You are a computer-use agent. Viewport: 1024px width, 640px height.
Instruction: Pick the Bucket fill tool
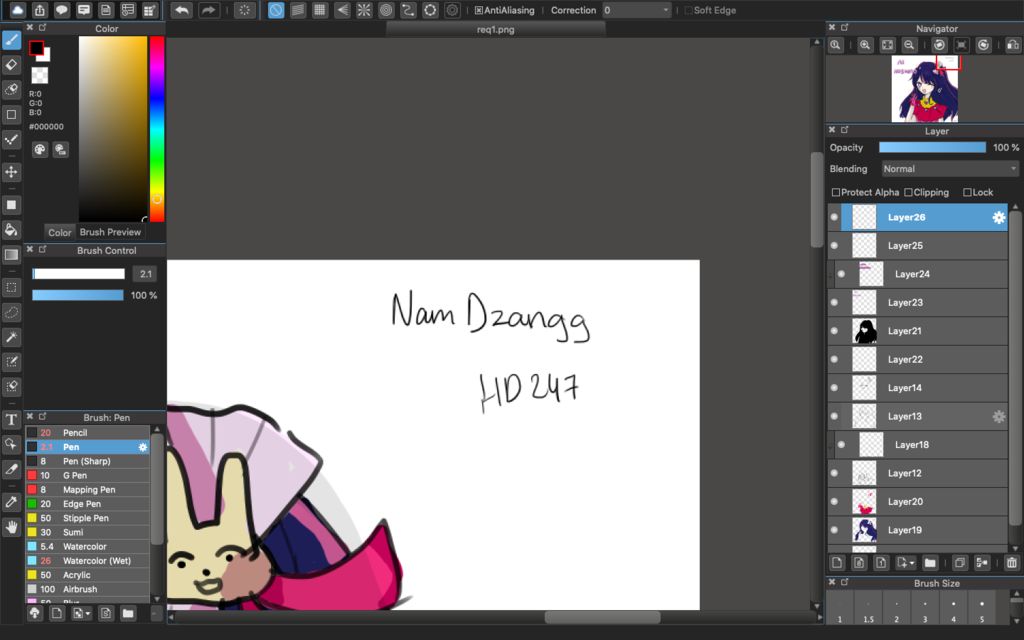[12, 230]
